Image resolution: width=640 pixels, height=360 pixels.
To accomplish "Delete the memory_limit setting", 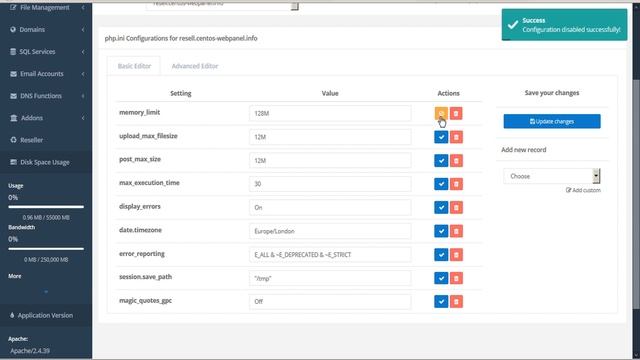I will click(x=456, y=113).
